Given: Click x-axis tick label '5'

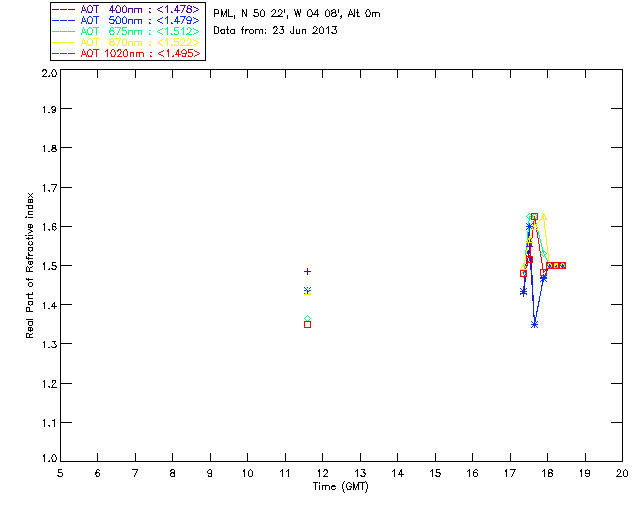Looking at the screenshot, I should pyautogui.click(x=60, y=474).
